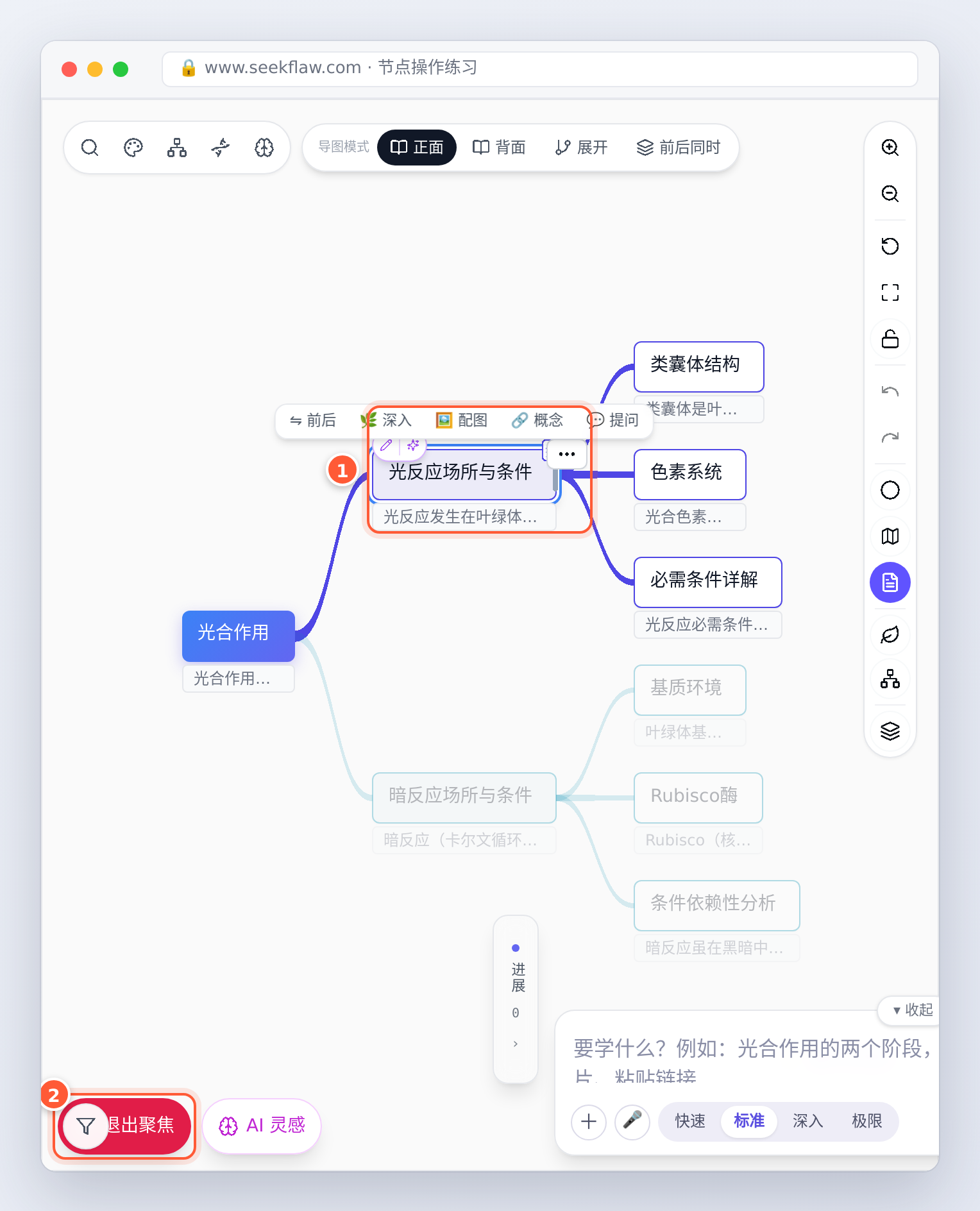Click the hierarchy icon in right sidebar
The height and width of the screenshot is (1211, 980).
click(890, 679)
